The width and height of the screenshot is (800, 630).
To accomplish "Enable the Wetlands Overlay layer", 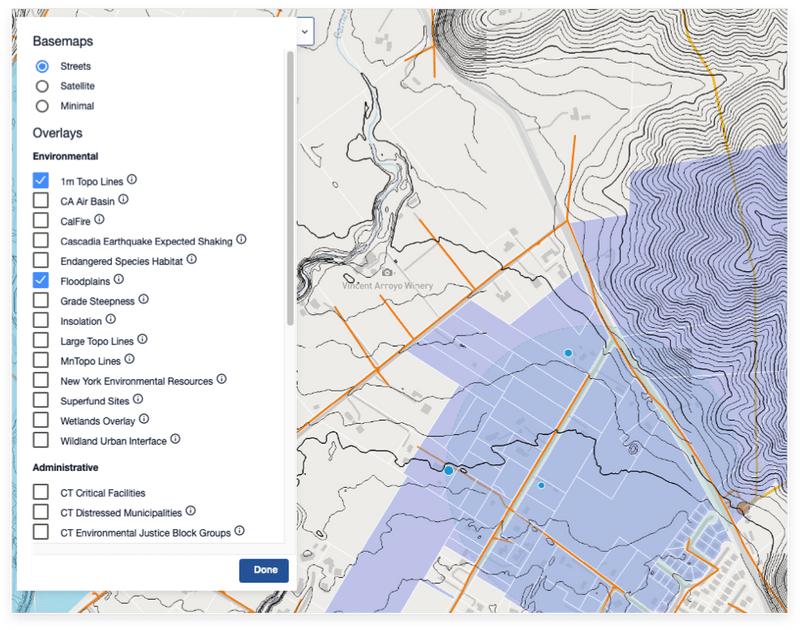I will (40, 420).
